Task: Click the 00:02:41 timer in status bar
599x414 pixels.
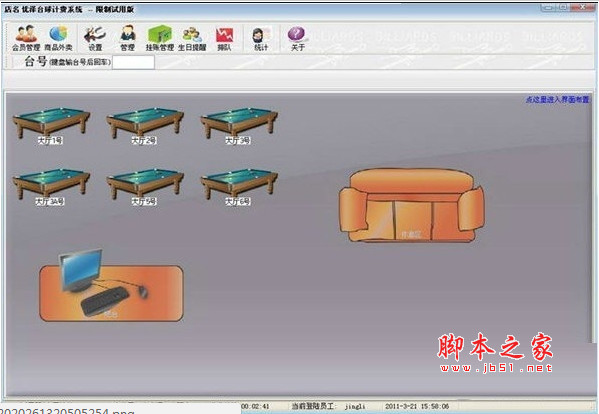Action: coord(255,406)
